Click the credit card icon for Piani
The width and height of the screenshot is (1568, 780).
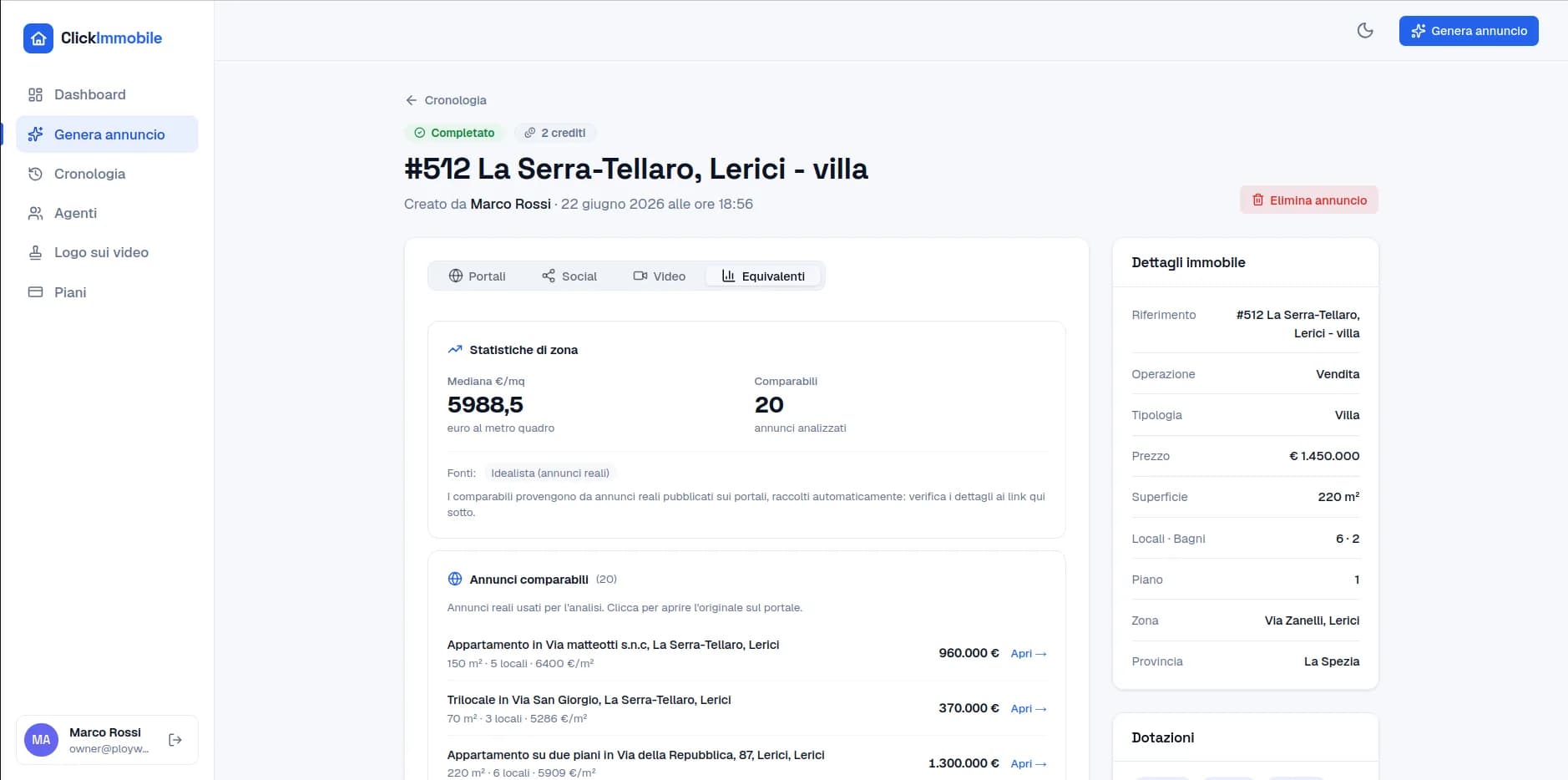click(35, 292)
